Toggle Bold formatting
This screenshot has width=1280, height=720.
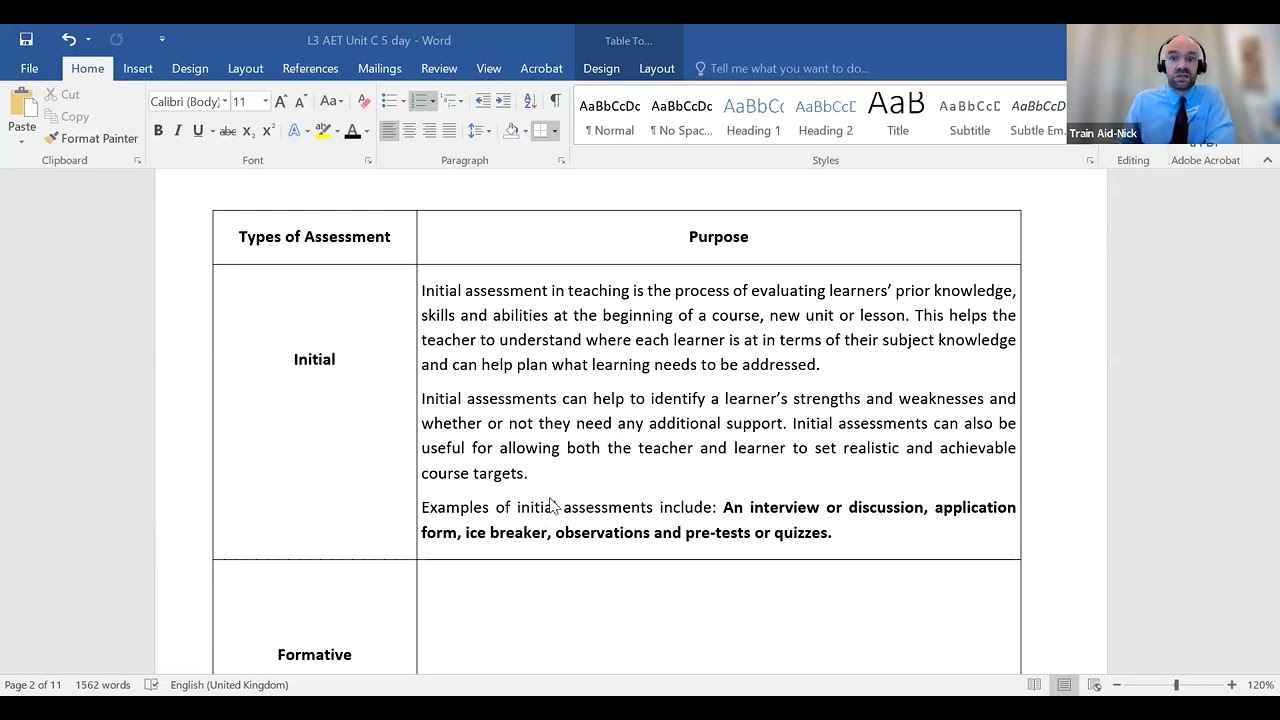(x=158, y=131)
